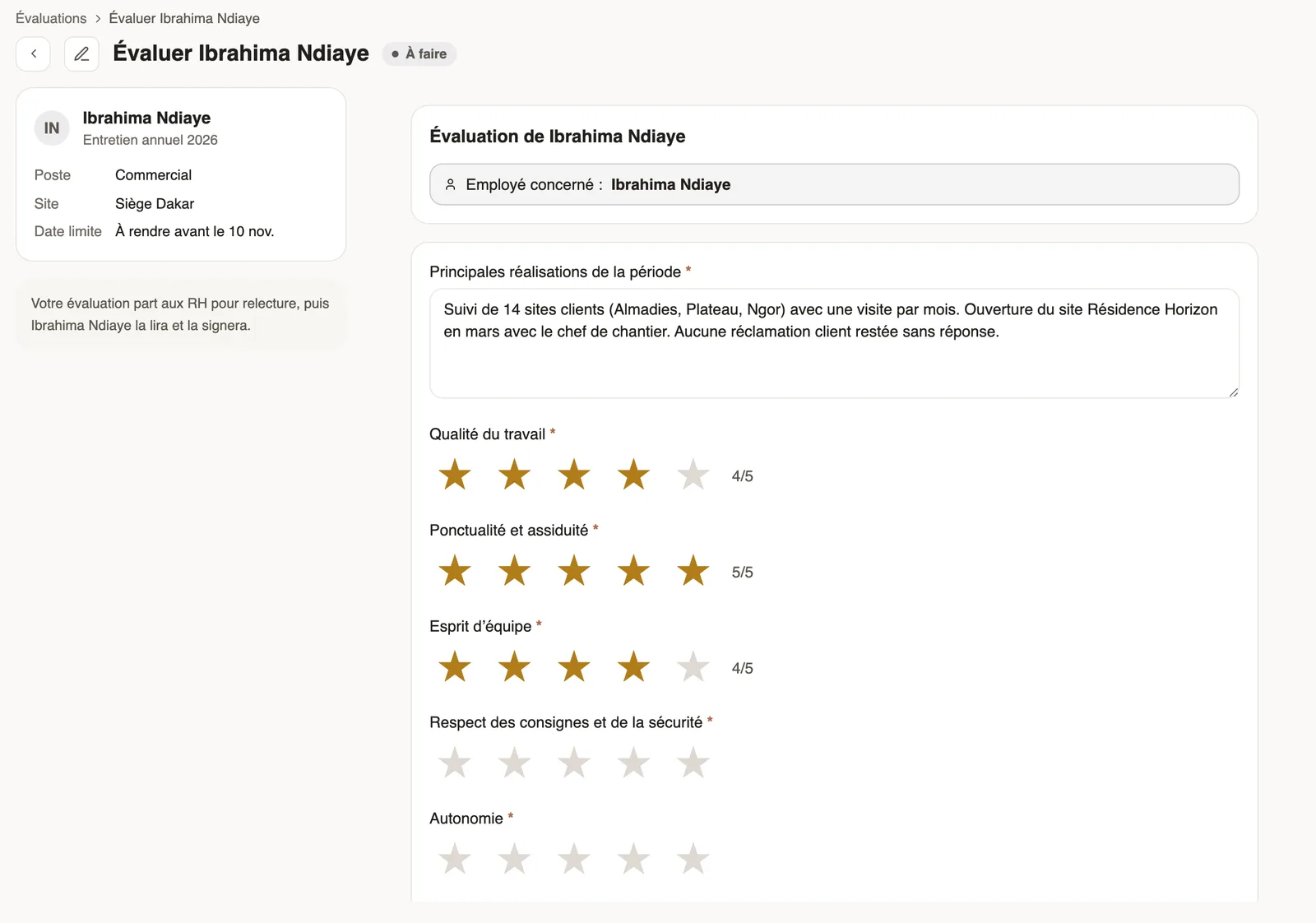1316x923 pixels.
Task: Rate Autonomie two stars
Action: tap(514, 860)
